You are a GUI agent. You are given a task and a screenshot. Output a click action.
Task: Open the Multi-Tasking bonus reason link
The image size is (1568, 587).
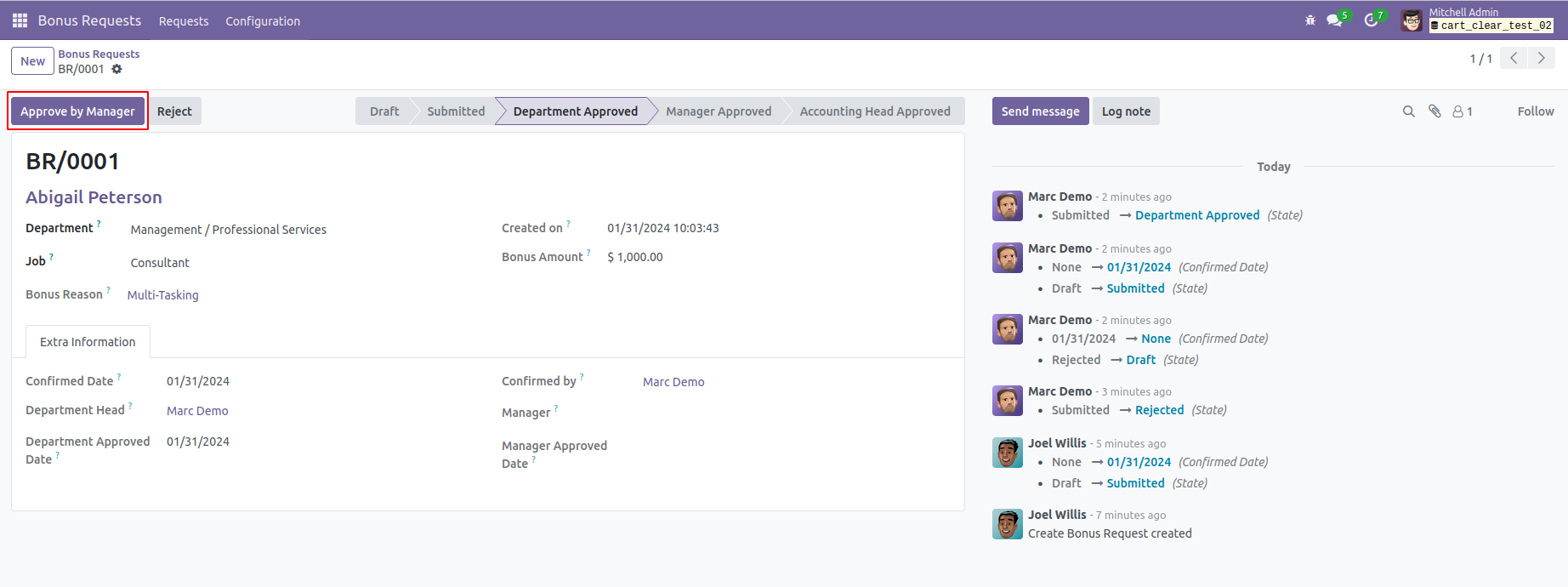pyautogui.click(x=162, y=295)
